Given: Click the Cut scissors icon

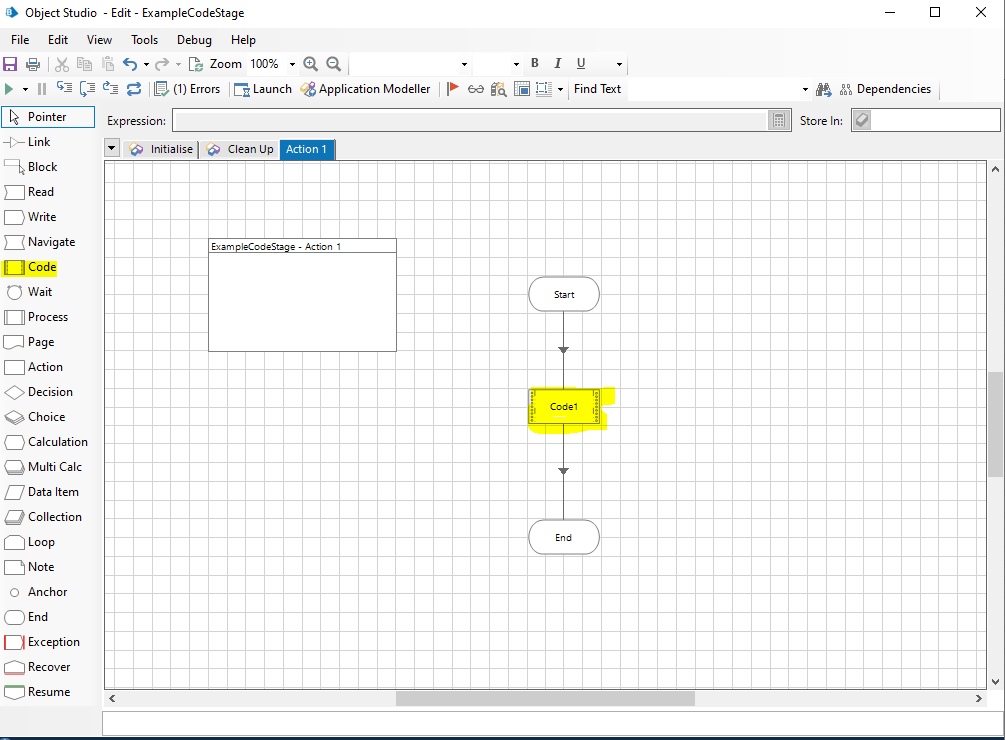Looking at the screenshot, I should pos(62,64).
